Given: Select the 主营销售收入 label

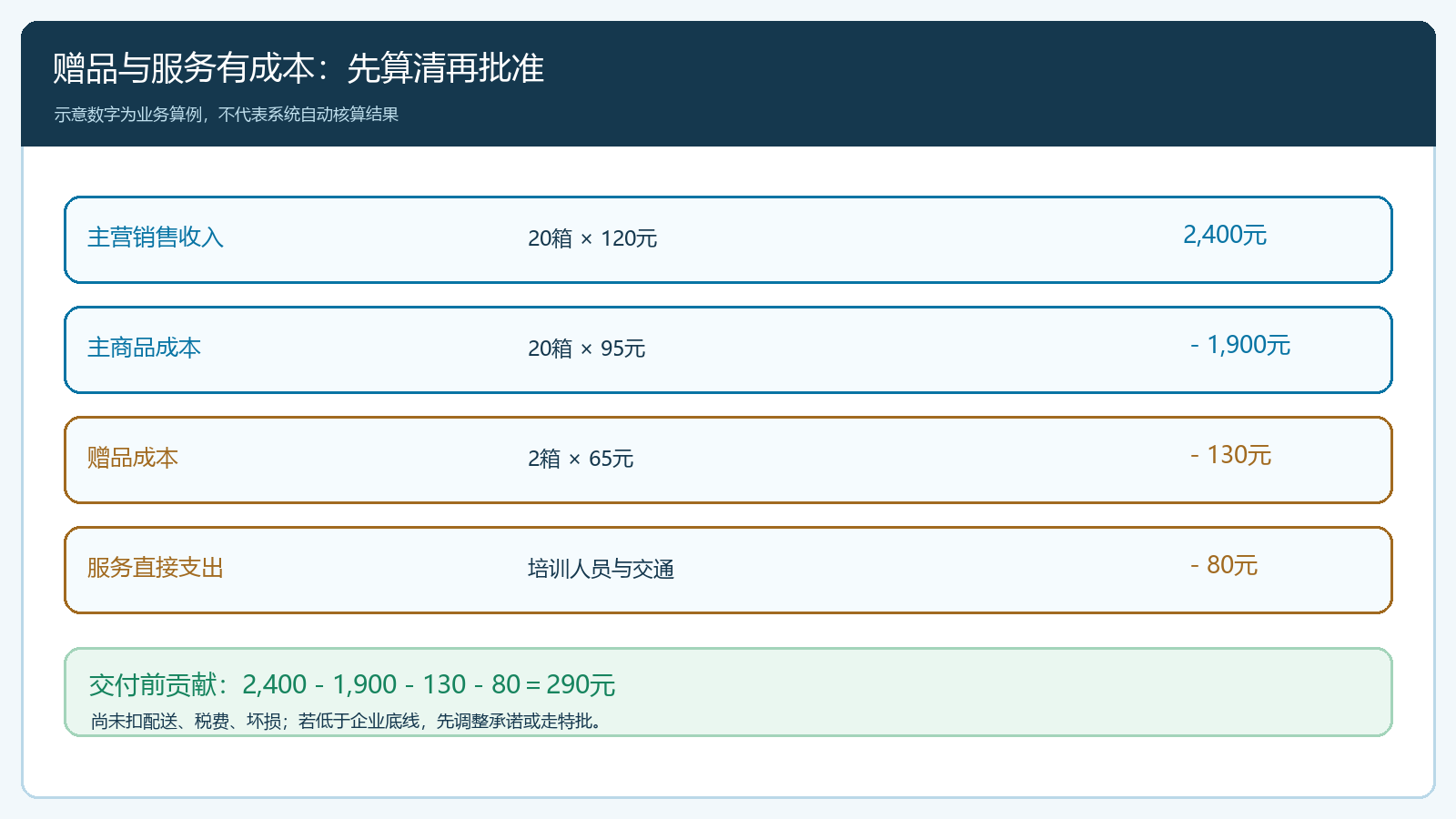Looking at the screenshot, I should point(156,238).
